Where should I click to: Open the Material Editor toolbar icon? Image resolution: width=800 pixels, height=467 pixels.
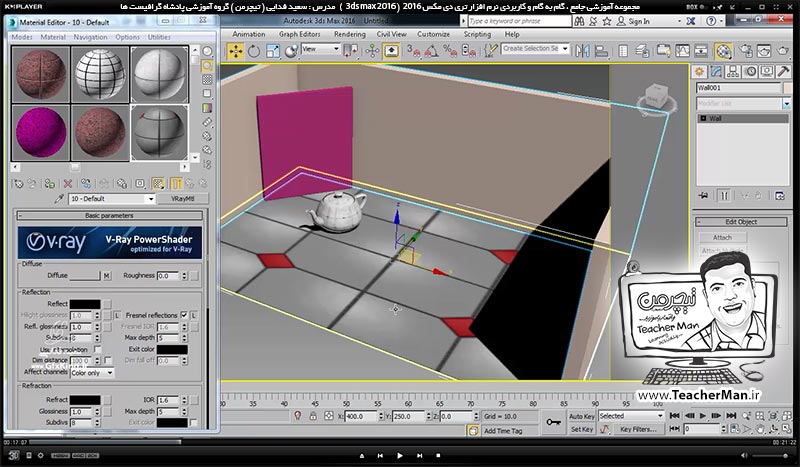tap(723, 51)
